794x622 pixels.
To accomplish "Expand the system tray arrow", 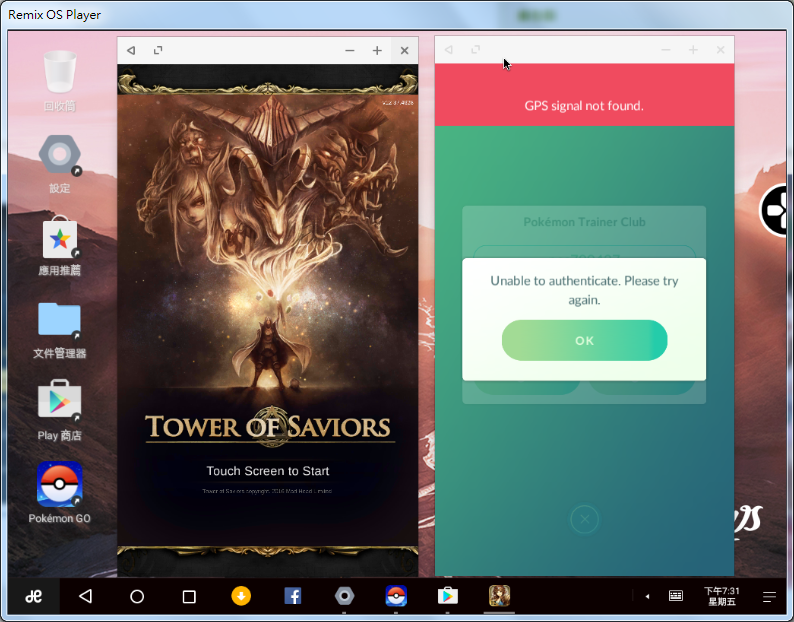I will pos(647,596).
